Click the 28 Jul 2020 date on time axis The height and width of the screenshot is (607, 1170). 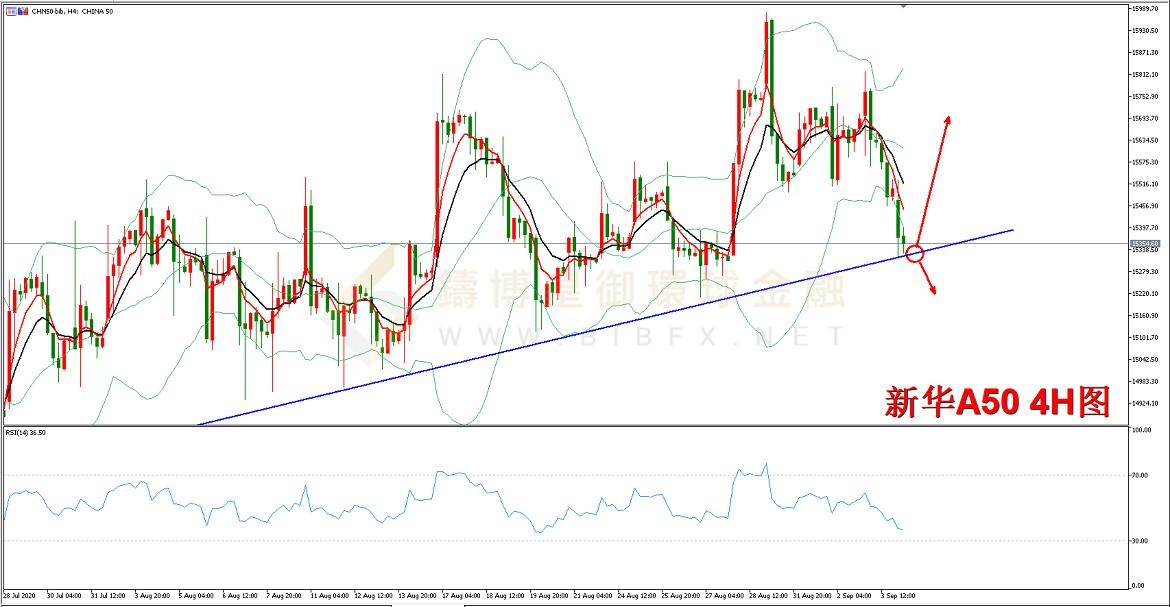click(x=21, y=594)
